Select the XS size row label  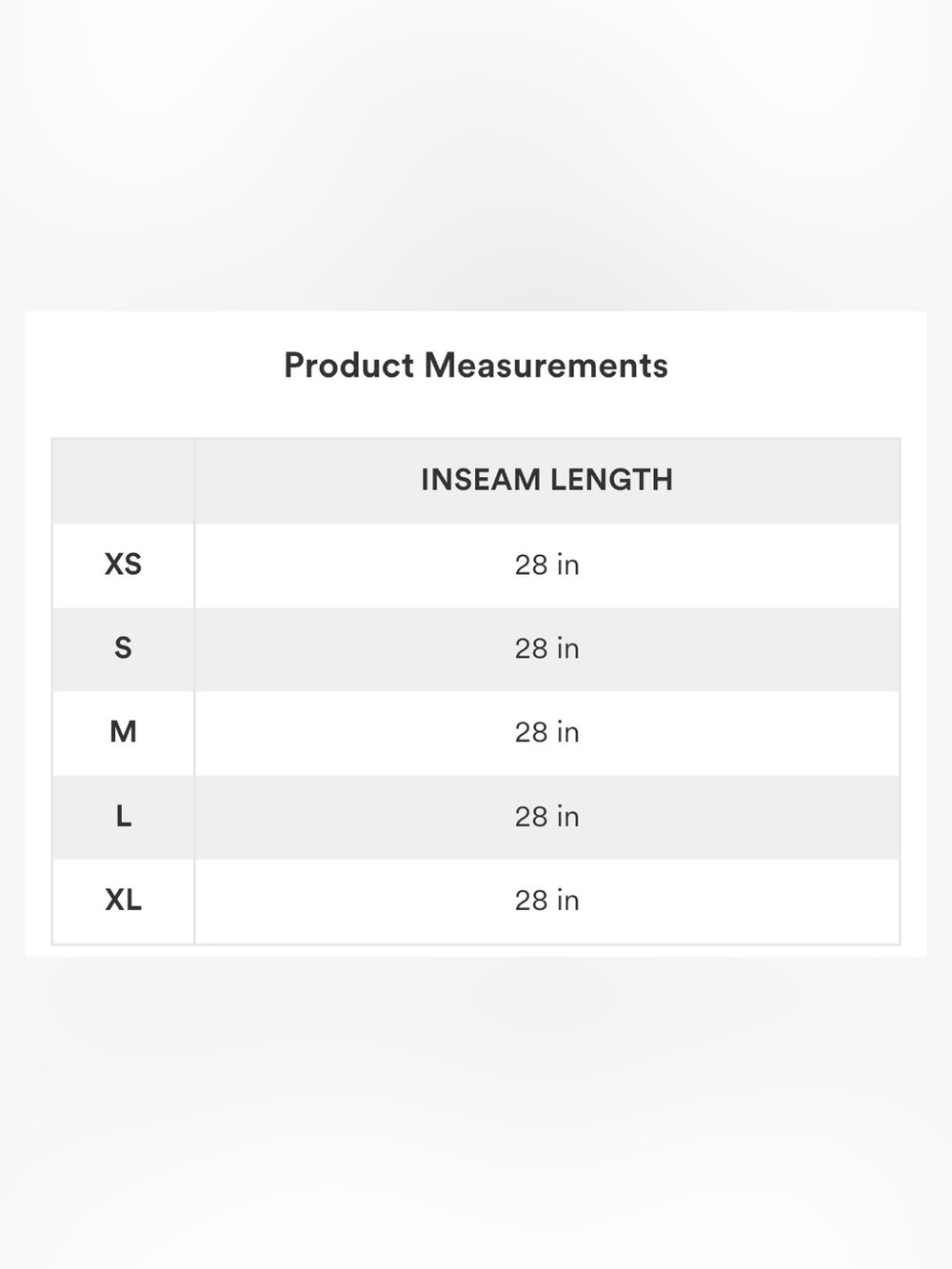click(123, 565)
